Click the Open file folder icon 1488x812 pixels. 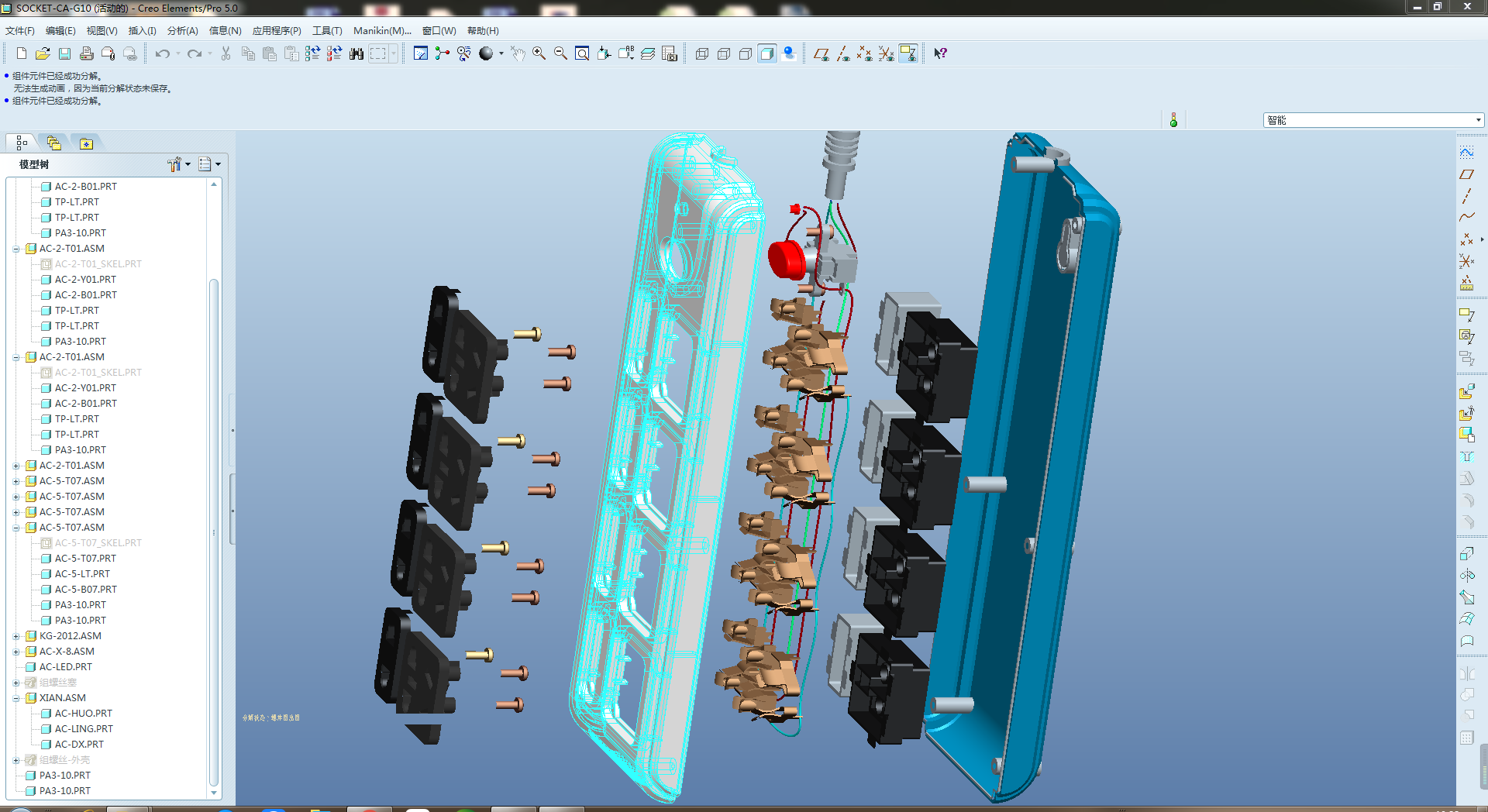43,53
